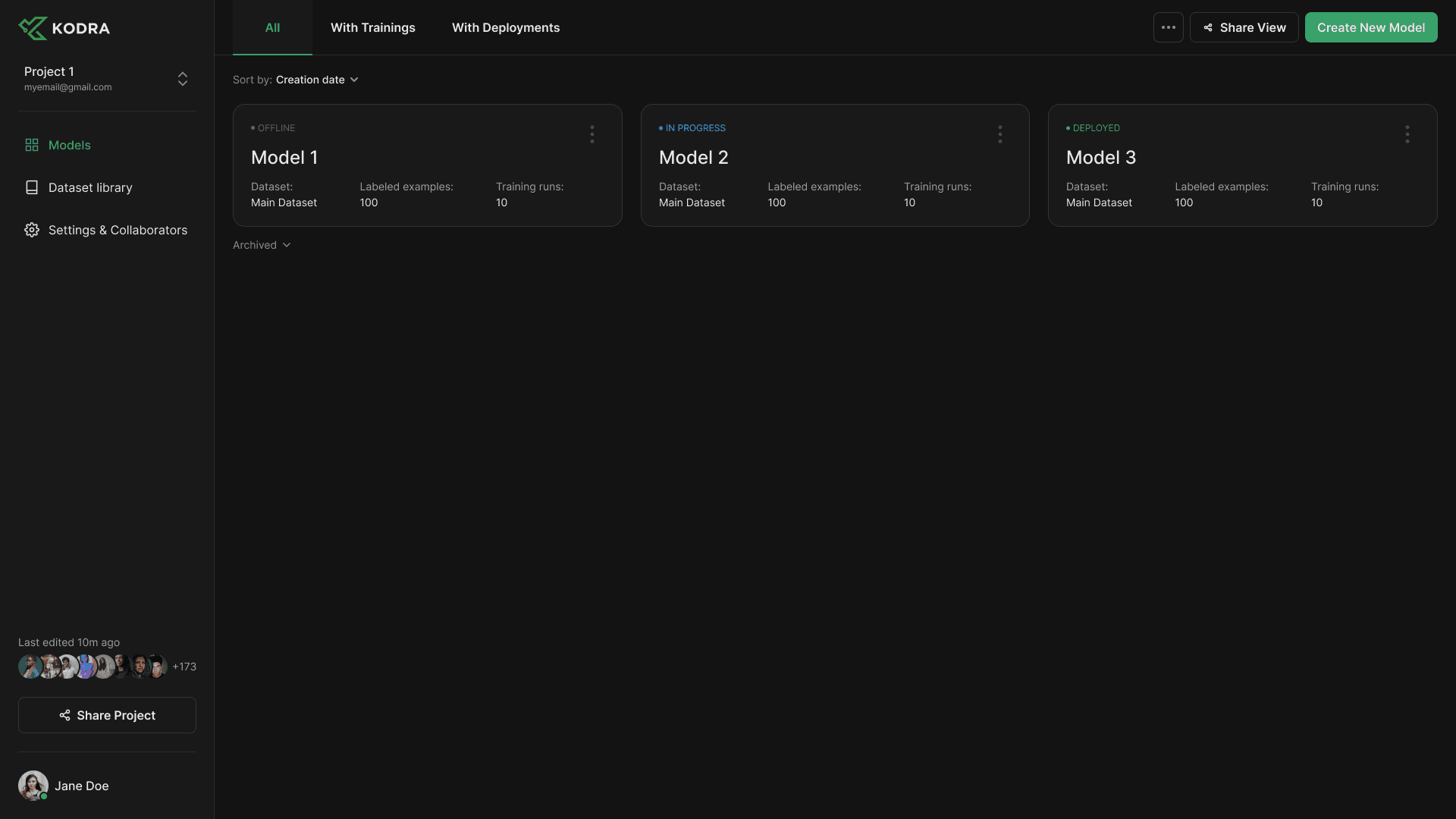The width and height of the screenshot is (1456, 819).
Task: Click the Last edited 10m ago text
Action: click(69, 642)
